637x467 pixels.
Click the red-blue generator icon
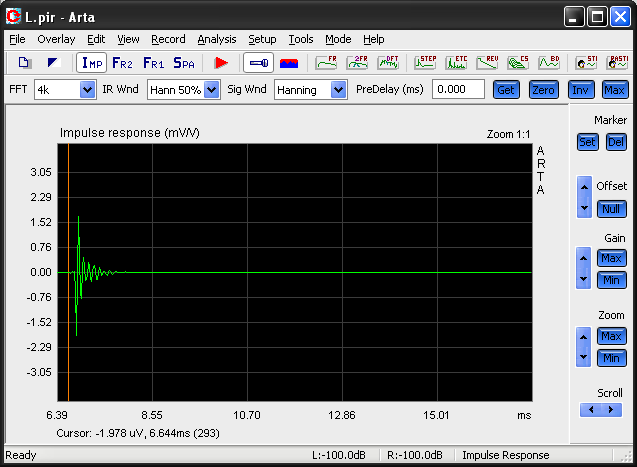[289, 63]
